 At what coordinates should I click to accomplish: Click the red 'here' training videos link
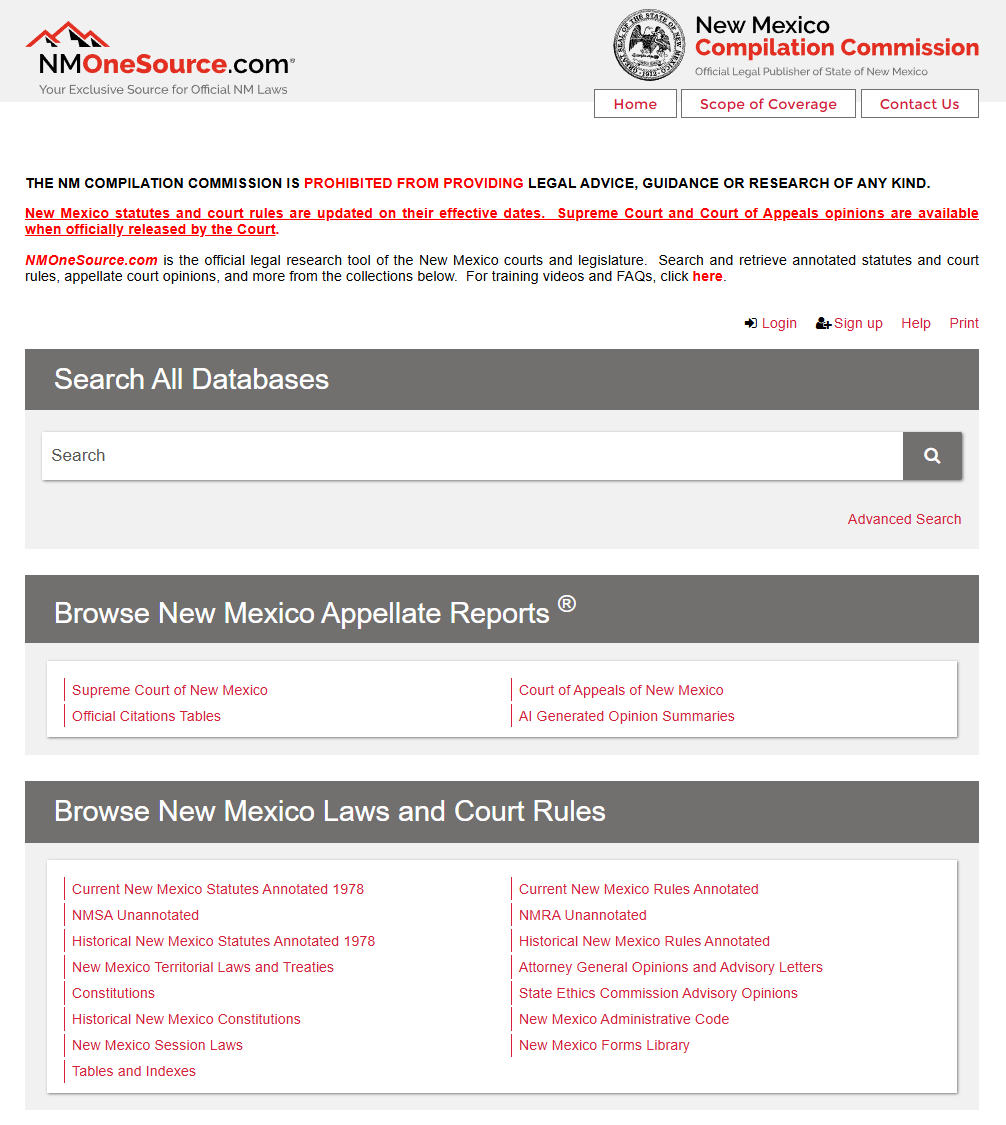pyautogui.click(x=707, y=276)
